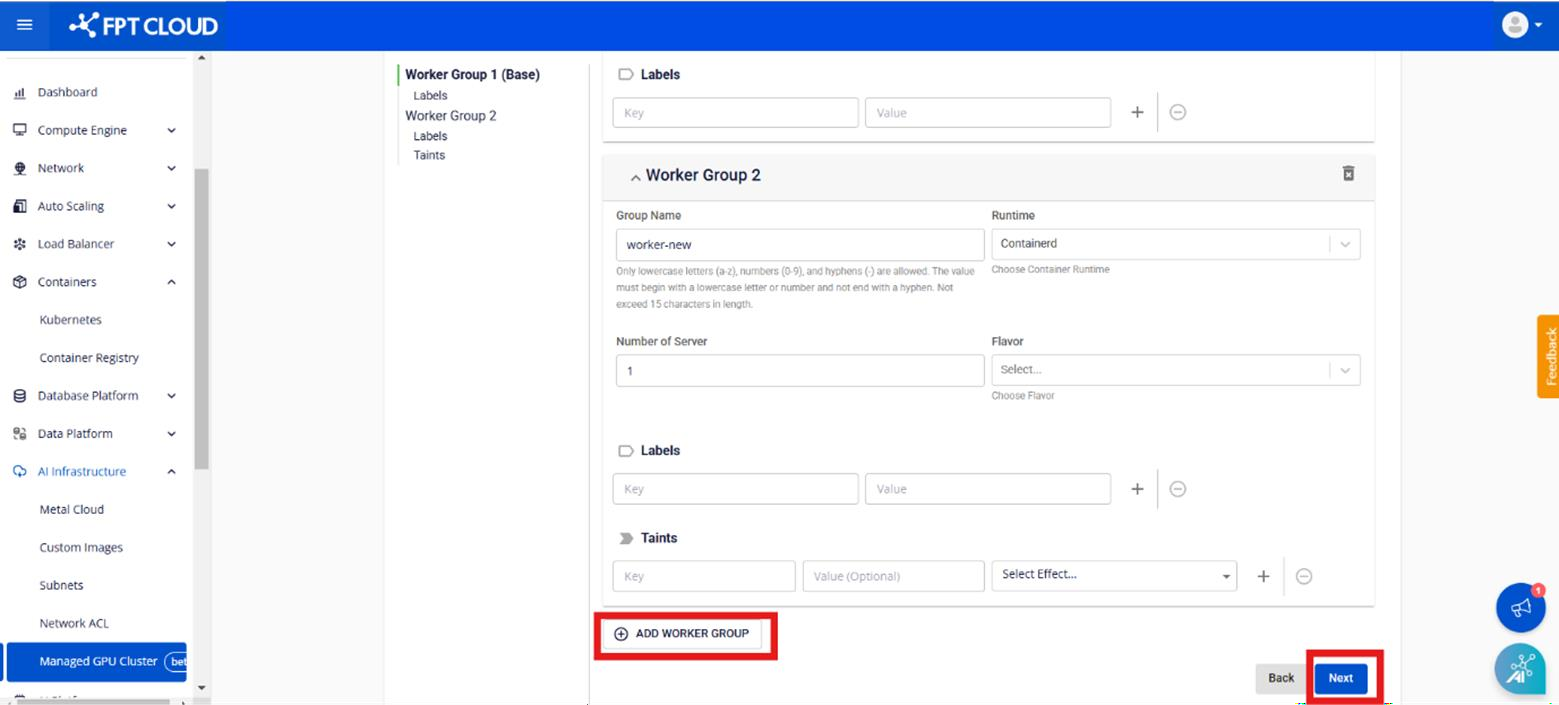Open the Flavor select dropdown
Image resolution: width=1559 pixels, height=705 pixels.
click(1174, 370)
